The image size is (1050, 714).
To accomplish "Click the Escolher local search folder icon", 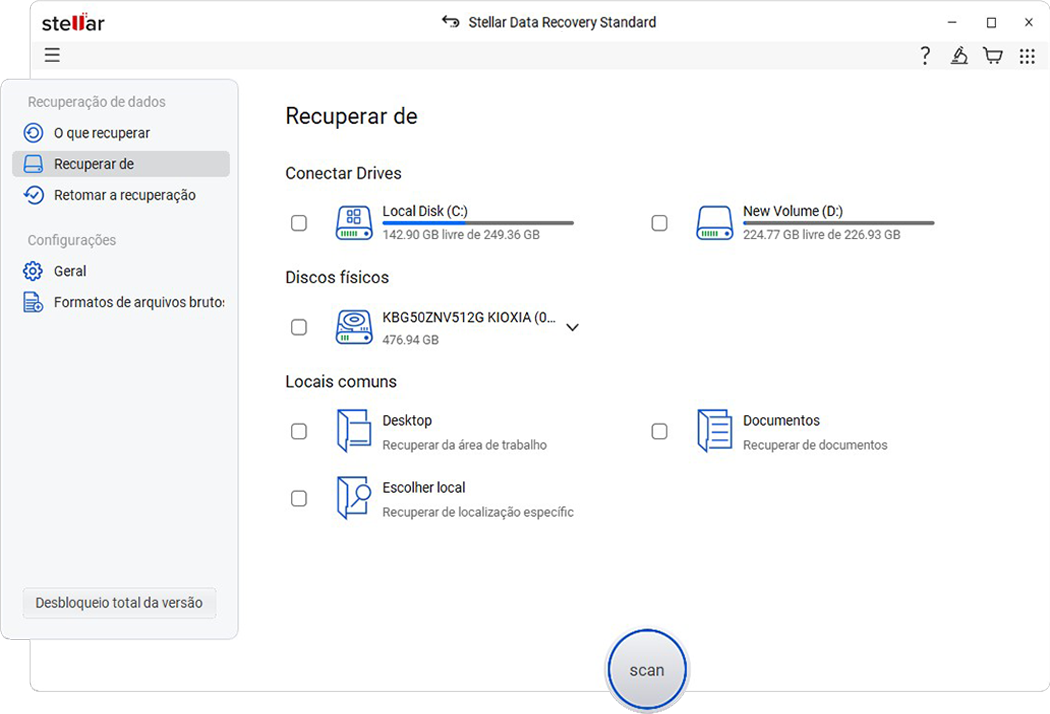I will pos(354,498).
